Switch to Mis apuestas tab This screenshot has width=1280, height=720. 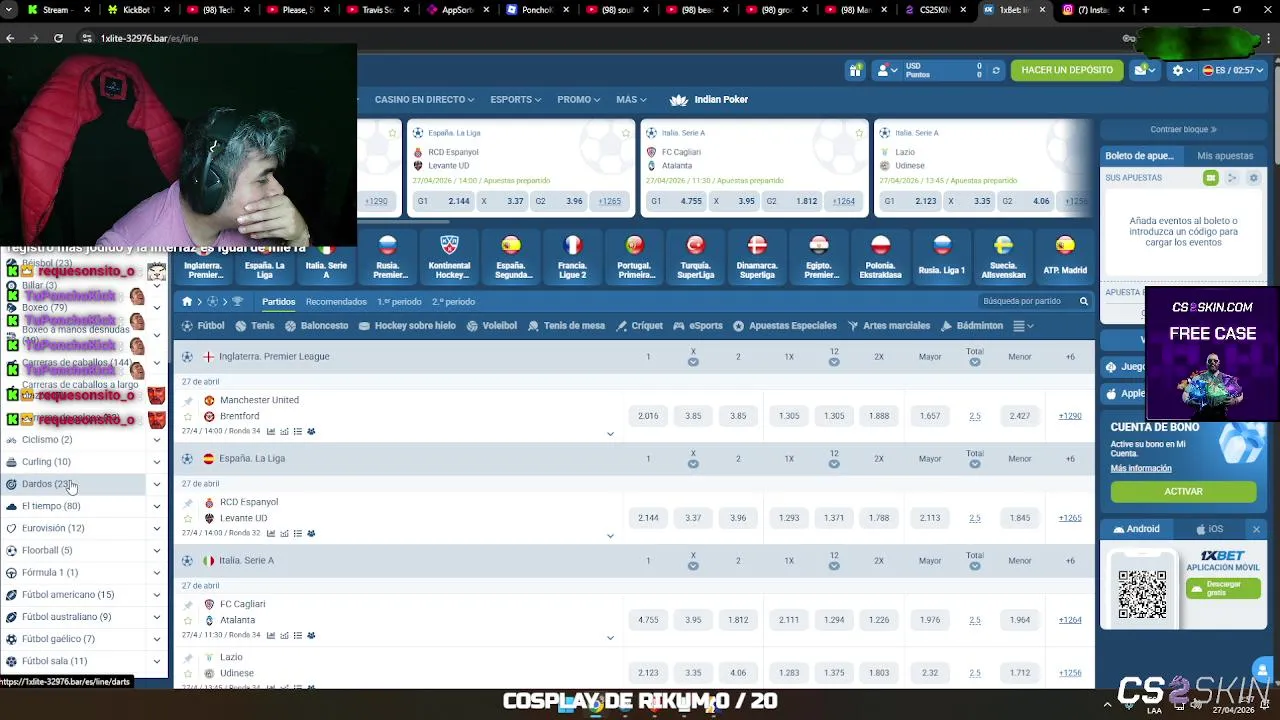pos(1225,156)
